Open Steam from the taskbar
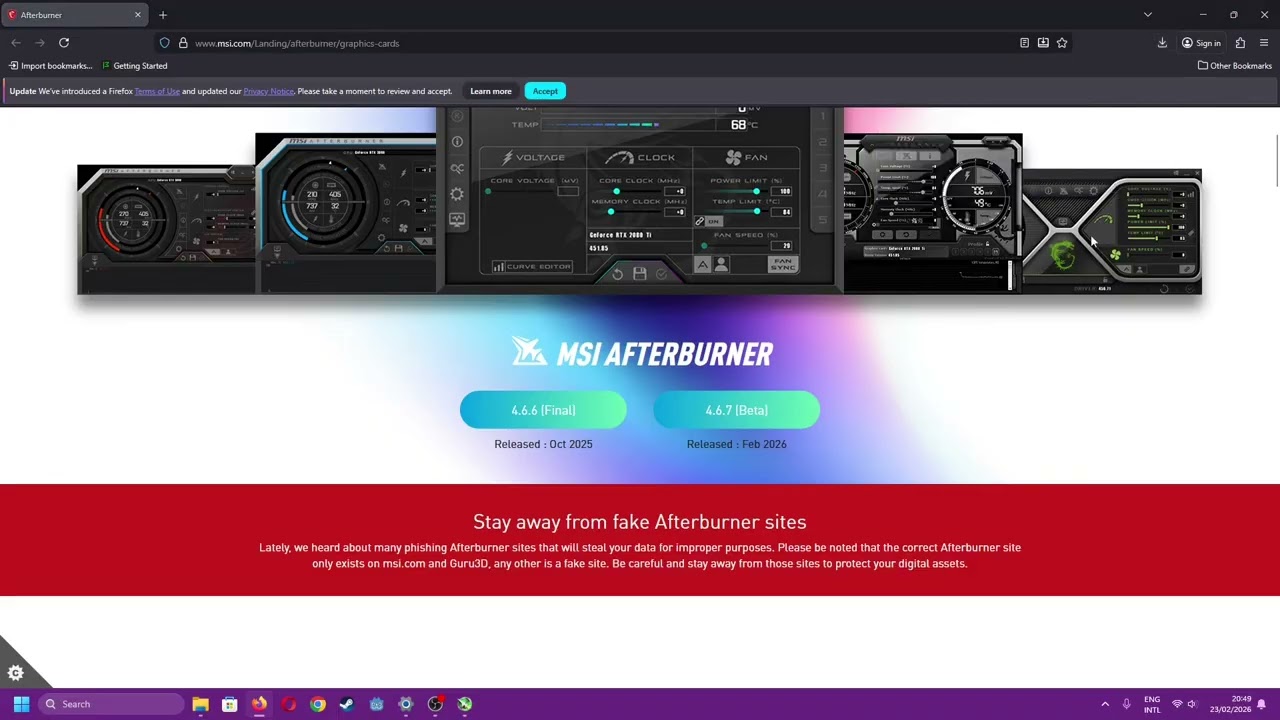 347,704
